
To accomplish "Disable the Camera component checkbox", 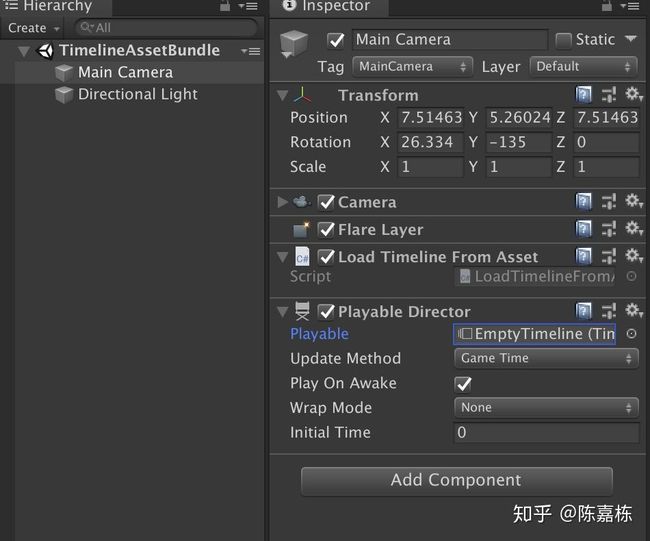I will click(x=326, y=202).
